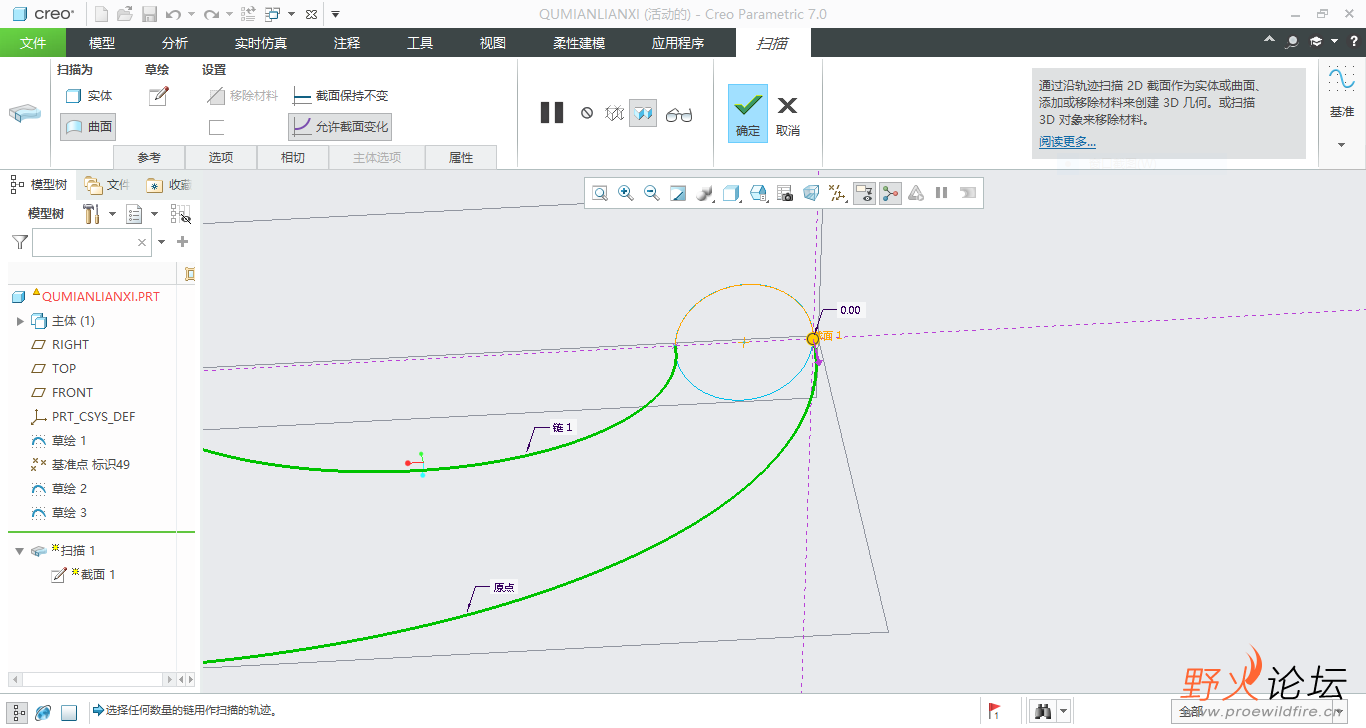This screenshot has height=728, width=1366.
Task: Select 草绘 2 in model tree
Action: (x=69, y=489)
